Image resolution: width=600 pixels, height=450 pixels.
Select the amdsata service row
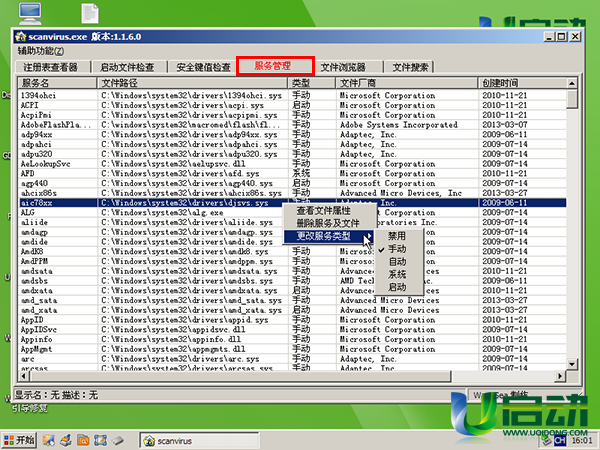(293, 271)
